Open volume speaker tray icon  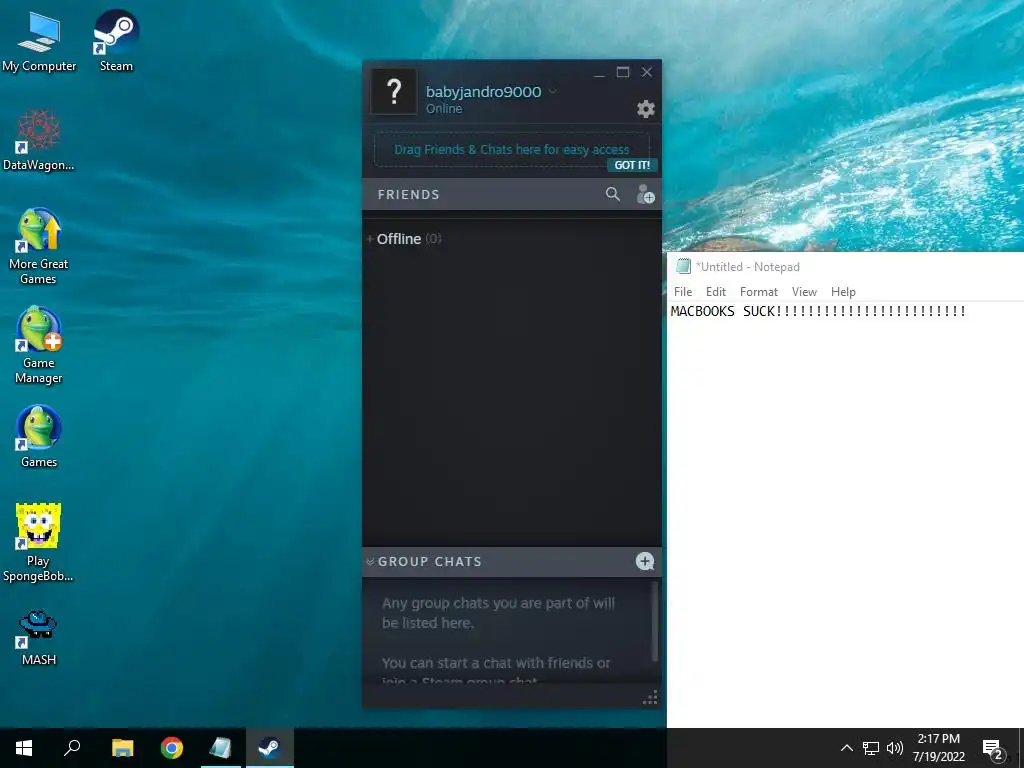pos(895,748)
